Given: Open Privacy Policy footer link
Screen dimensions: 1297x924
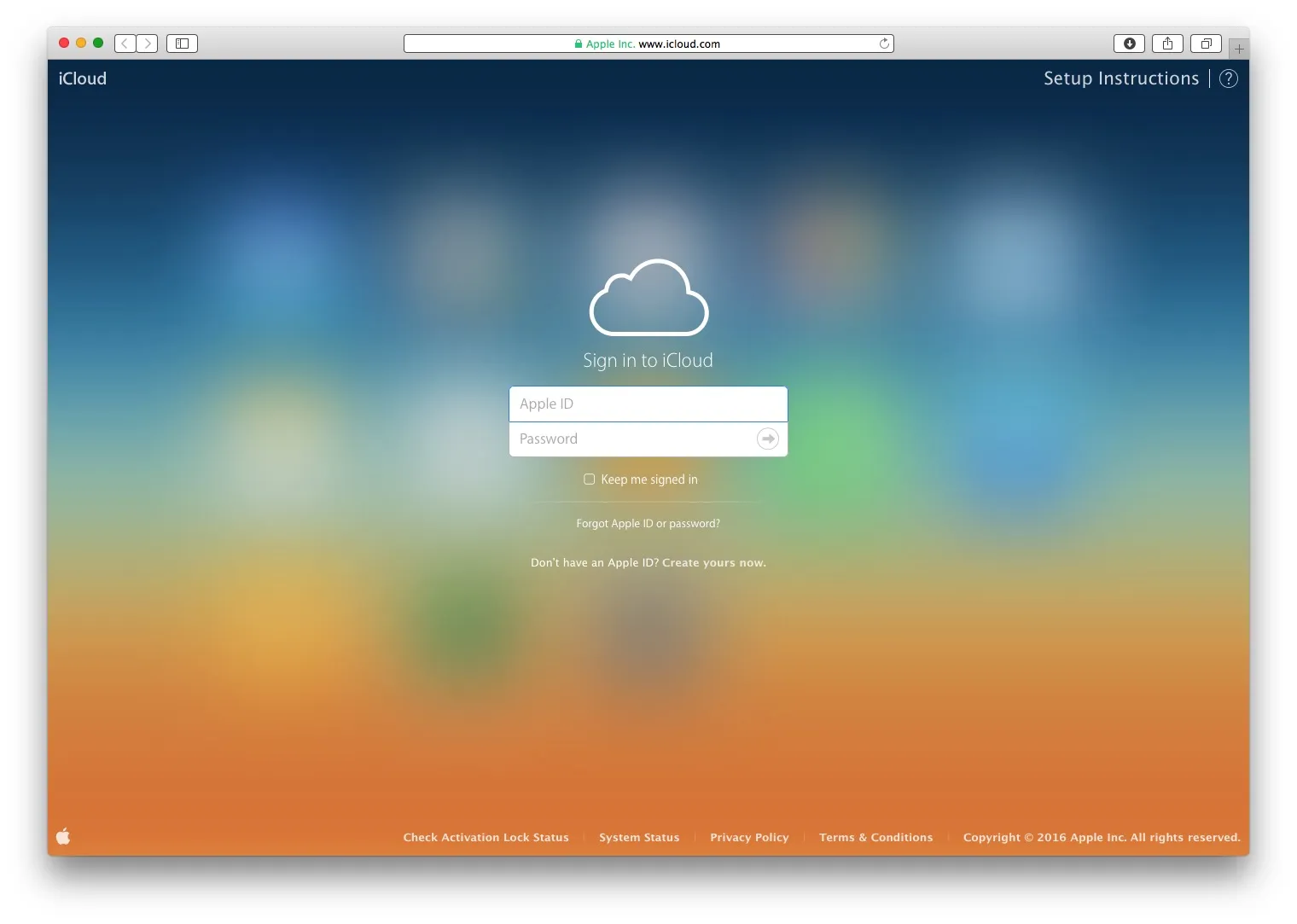Looking at the screenshot, I should tap(749, 837).
